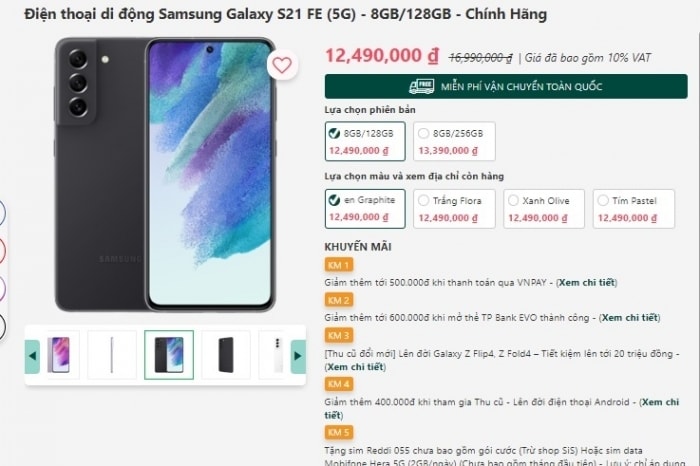Select the purple phone thumbnail
Screen dimensions: 700x466
(x=59, y=355)
